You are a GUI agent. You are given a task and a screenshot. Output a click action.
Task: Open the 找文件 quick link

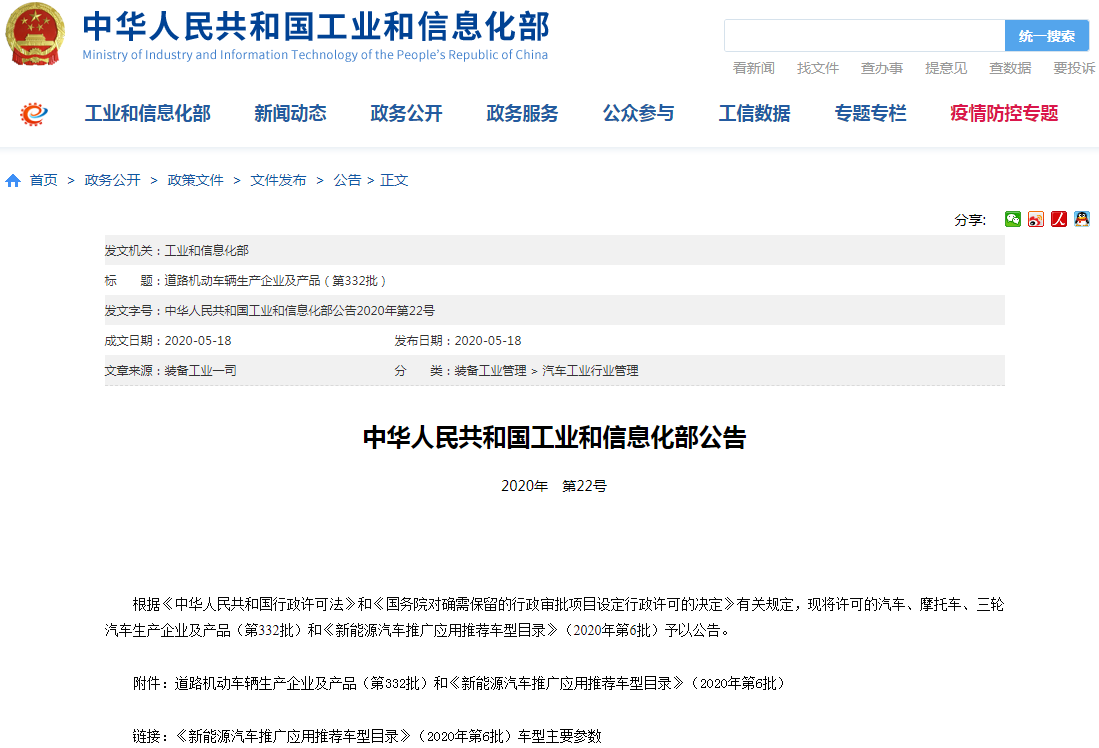tap(818, 68)
